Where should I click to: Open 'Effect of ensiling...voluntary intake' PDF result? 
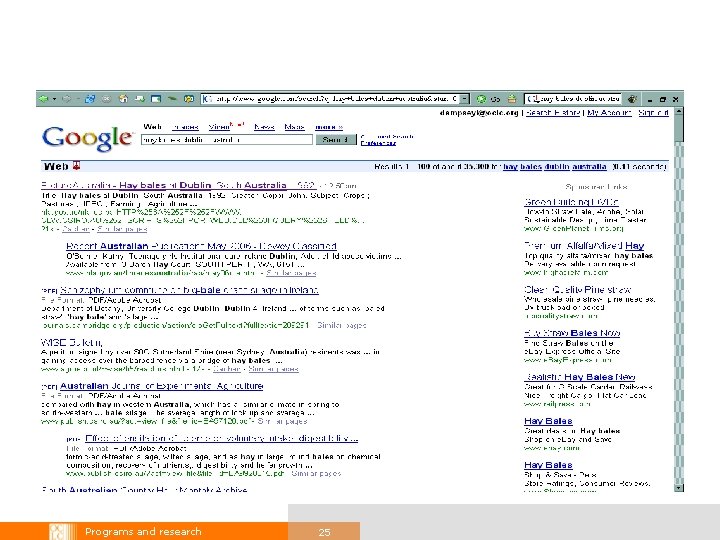(x=221, y=438)
